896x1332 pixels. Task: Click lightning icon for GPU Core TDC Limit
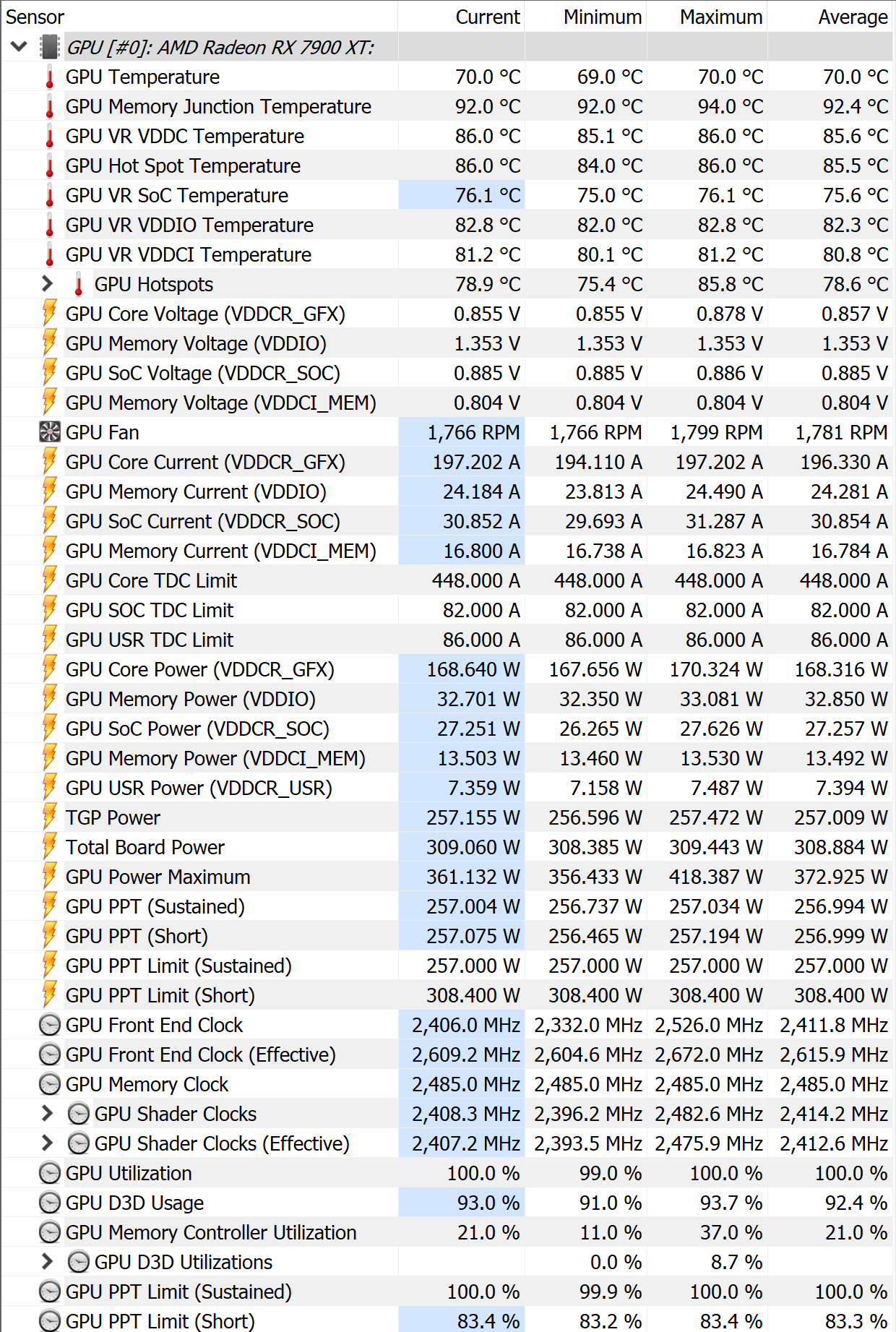49,580
